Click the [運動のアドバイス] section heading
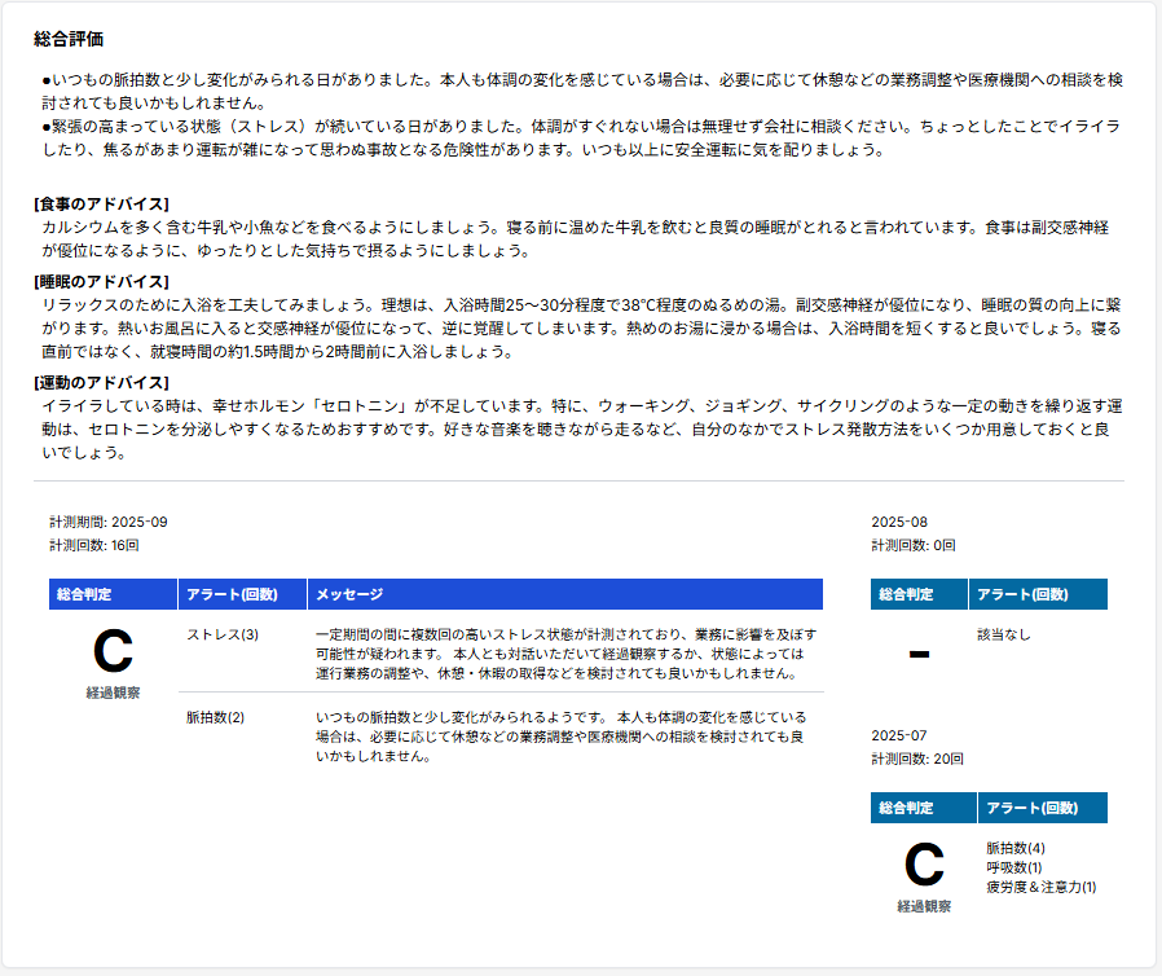This screenshot has height=976, width=1162. 101,383
